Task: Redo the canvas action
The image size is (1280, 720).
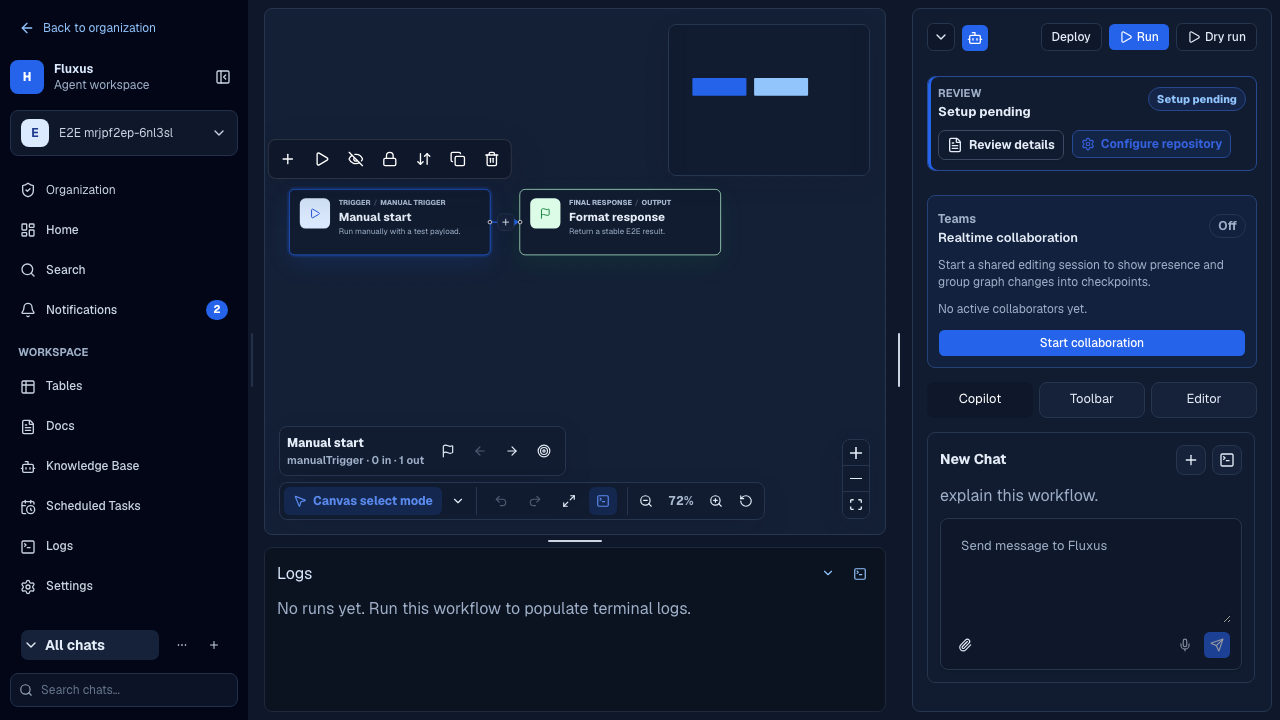Action: click(535, 501)
